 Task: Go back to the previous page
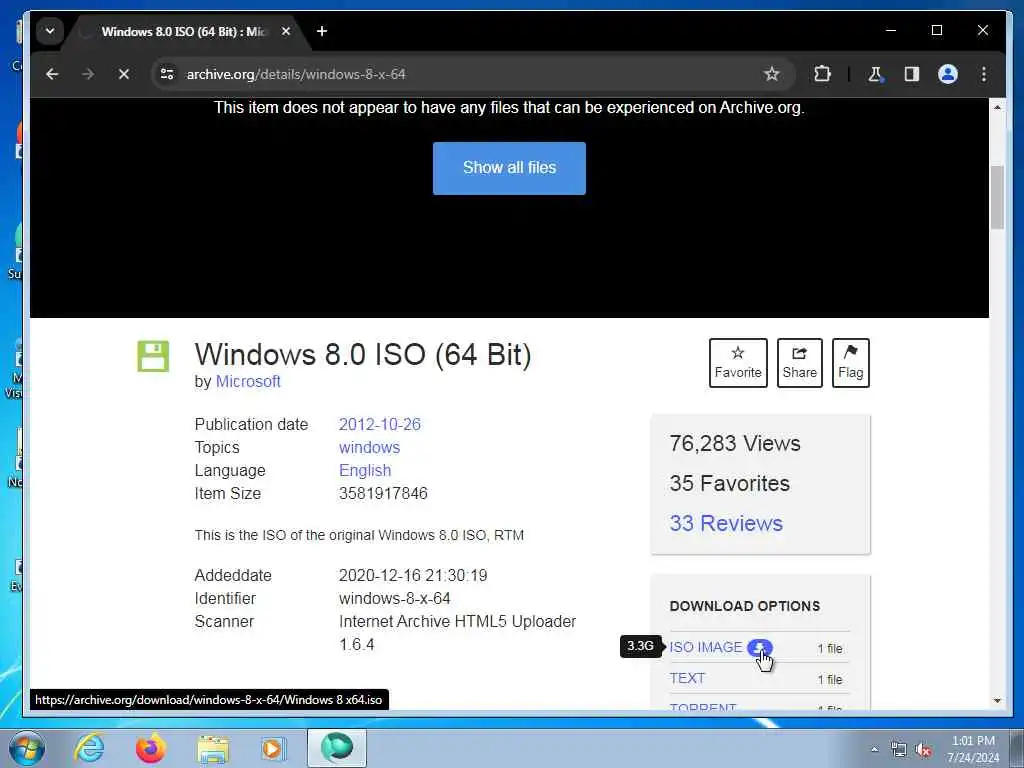pos(52,74)
